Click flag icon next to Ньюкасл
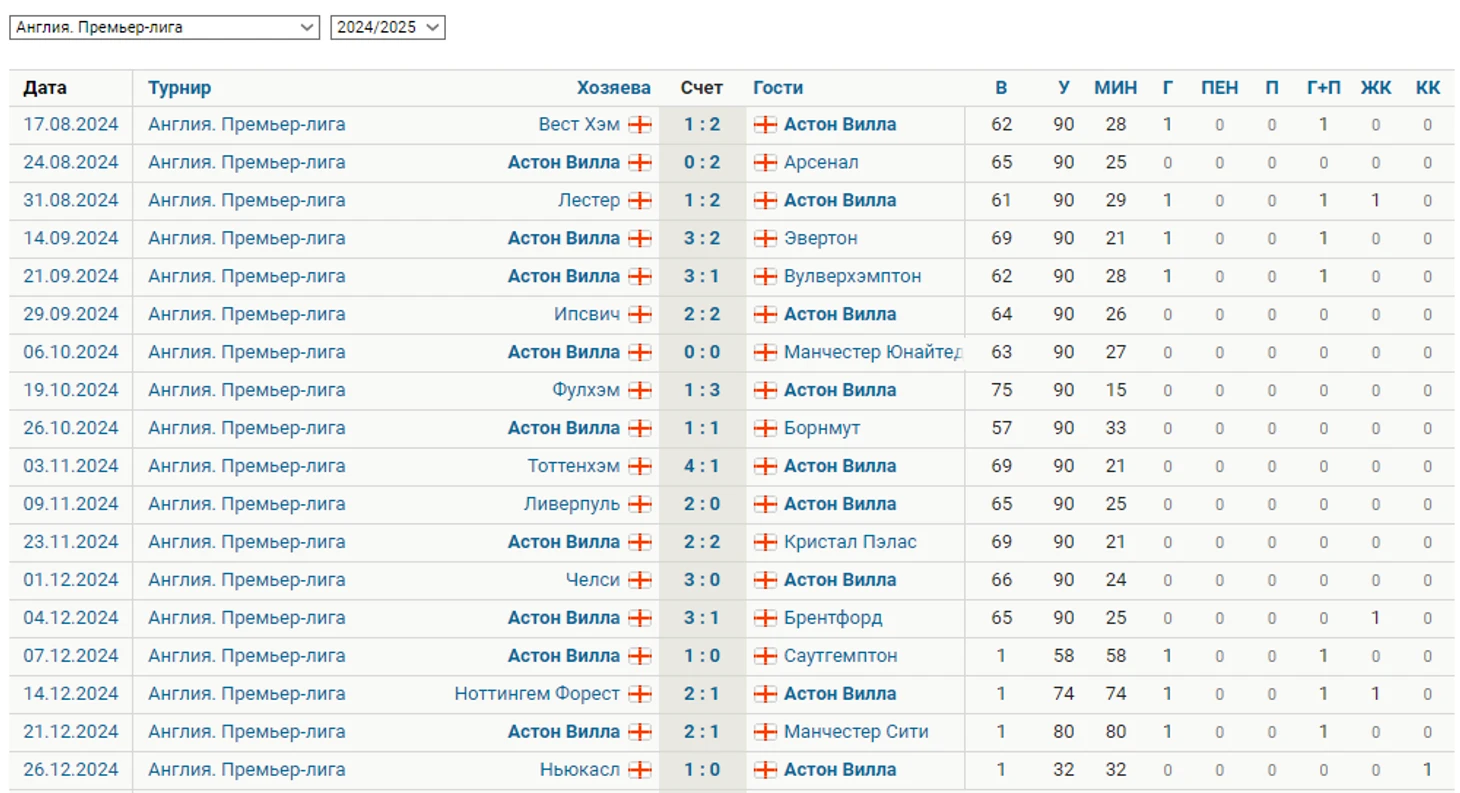1460x793 pixels. tap(640, 771)
